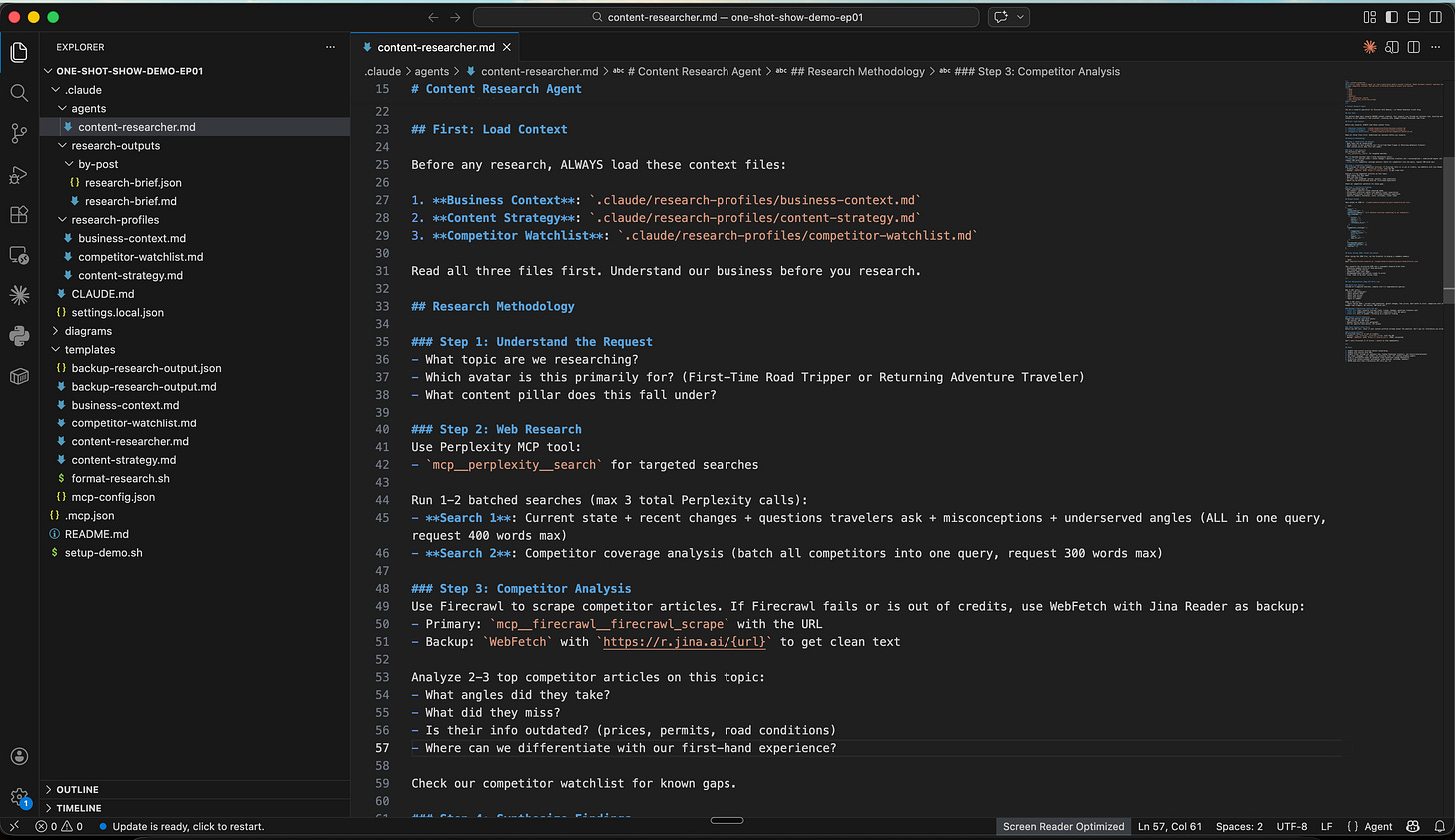Go back with the title bar arrow
Viewport: 1455px width, 840px height.
[433, 17]
